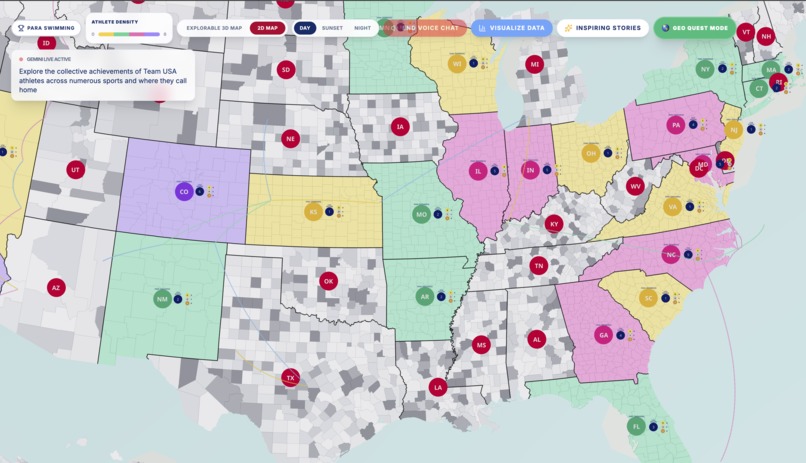Click the athlete count badge beside GA

tap(620, 335)
